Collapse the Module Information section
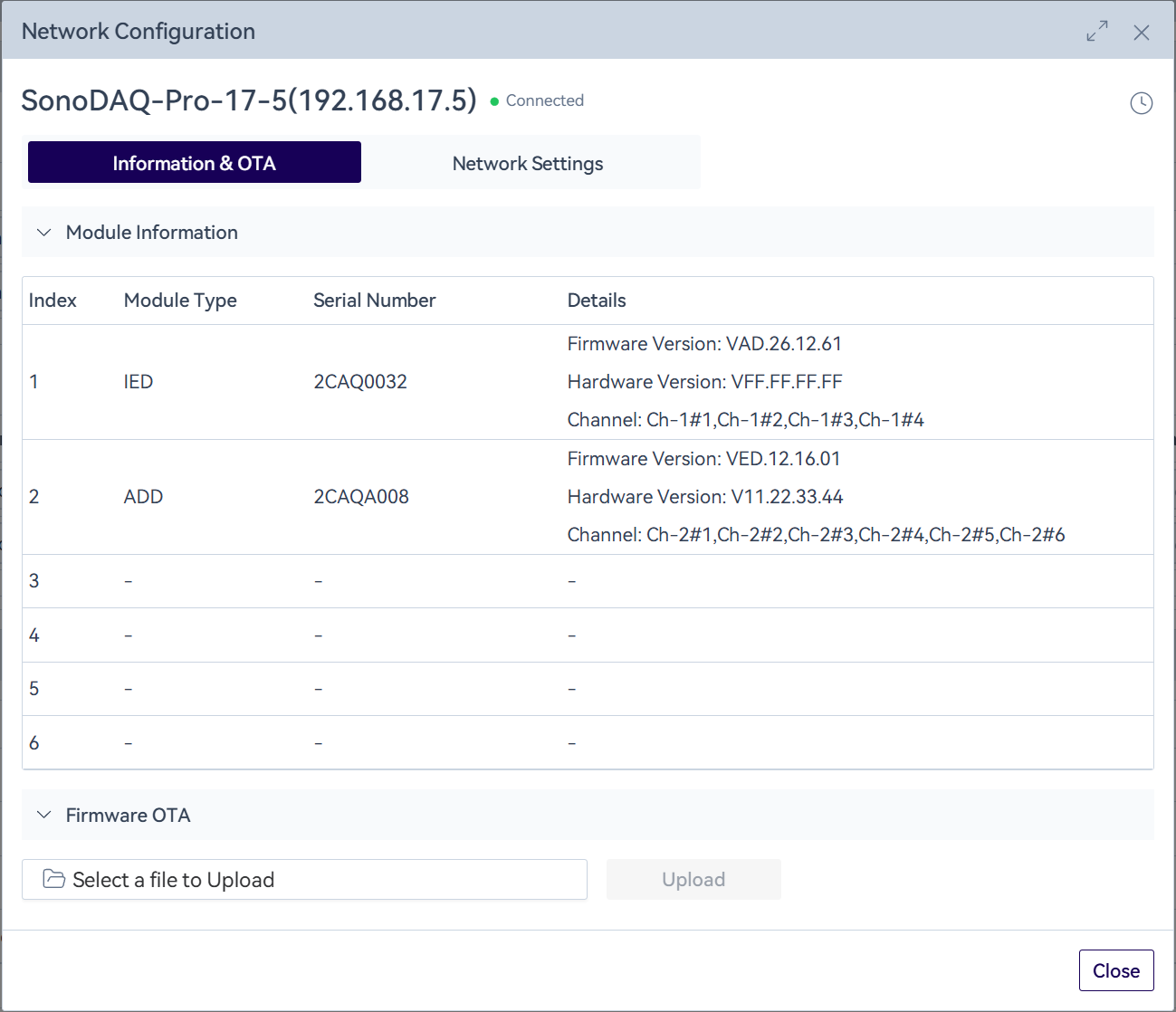1176x1012 pixels. (x=43, y=233)
